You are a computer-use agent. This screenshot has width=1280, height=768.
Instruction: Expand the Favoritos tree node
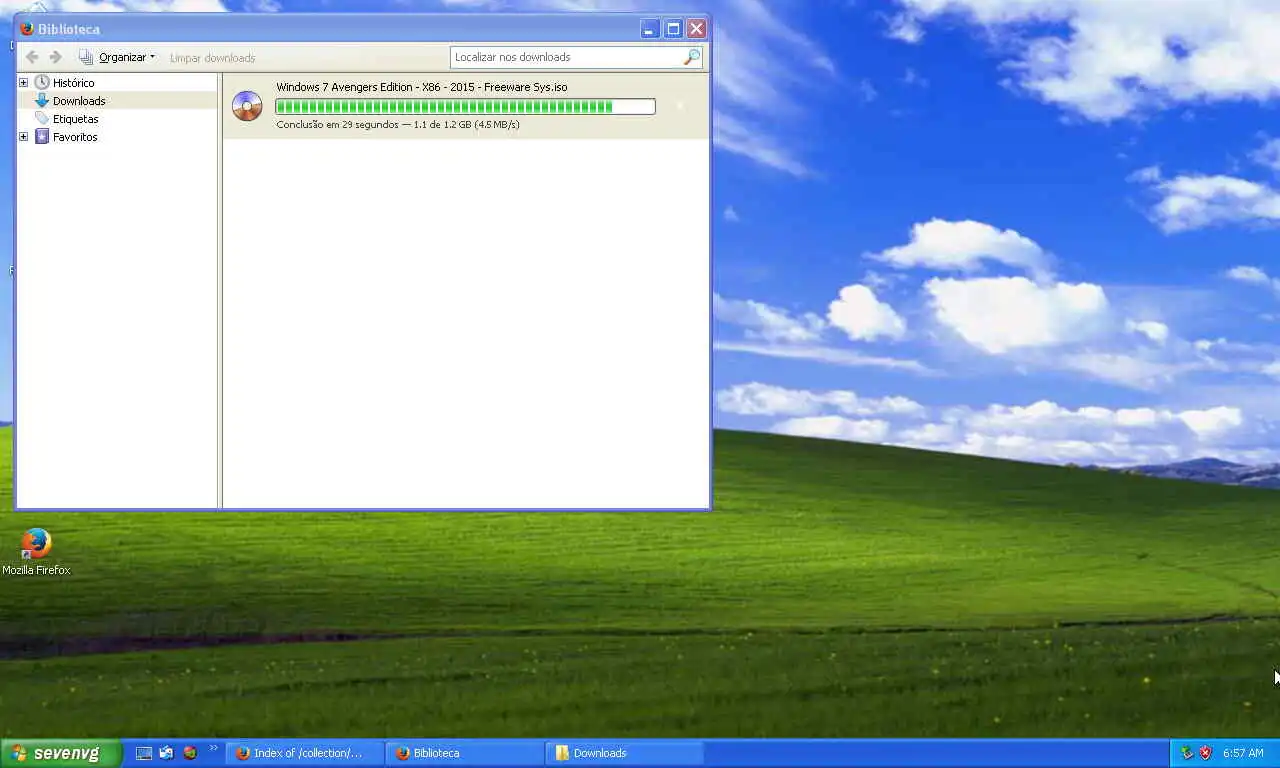tap(23, 137)
